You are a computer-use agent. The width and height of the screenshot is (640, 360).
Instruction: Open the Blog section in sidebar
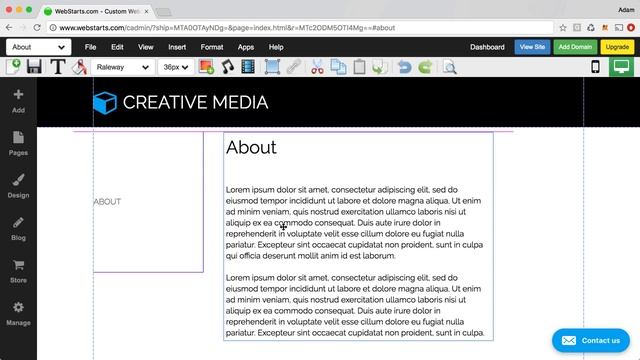point(18,229)
